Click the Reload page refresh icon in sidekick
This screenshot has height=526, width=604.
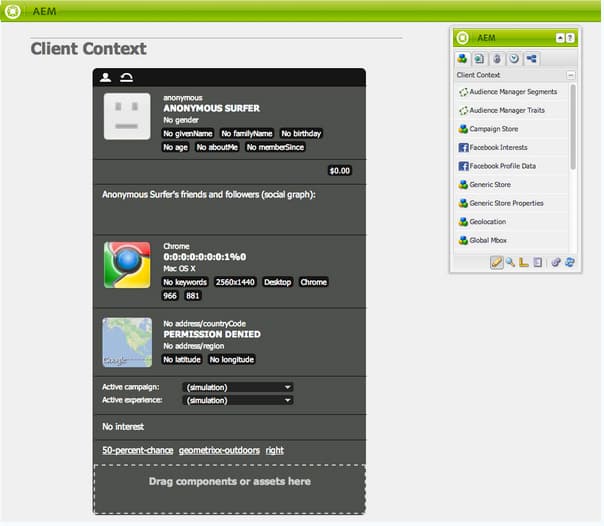569,262
